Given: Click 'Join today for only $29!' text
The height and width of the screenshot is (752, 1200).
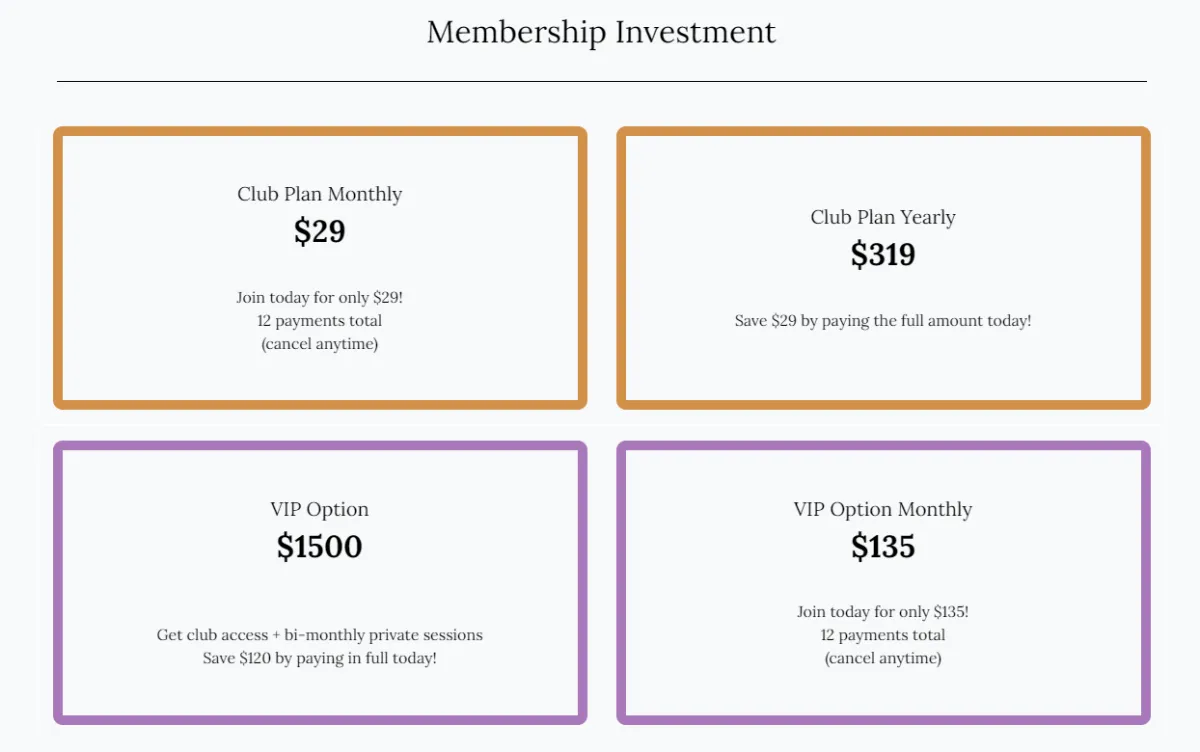Looking at the screenshot, I should pos(320,297).
